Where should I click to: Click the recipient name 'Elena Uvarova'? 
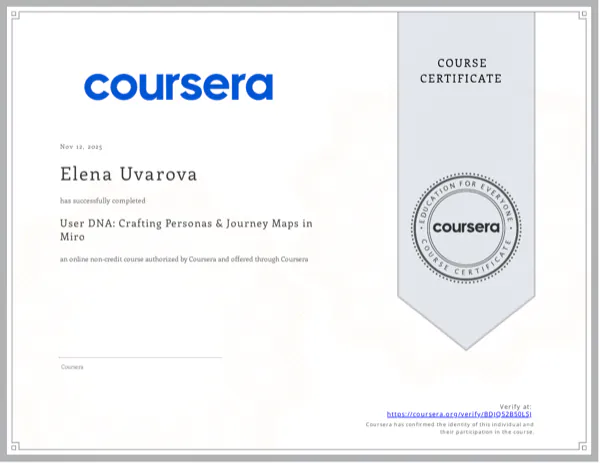pos(129,174)
